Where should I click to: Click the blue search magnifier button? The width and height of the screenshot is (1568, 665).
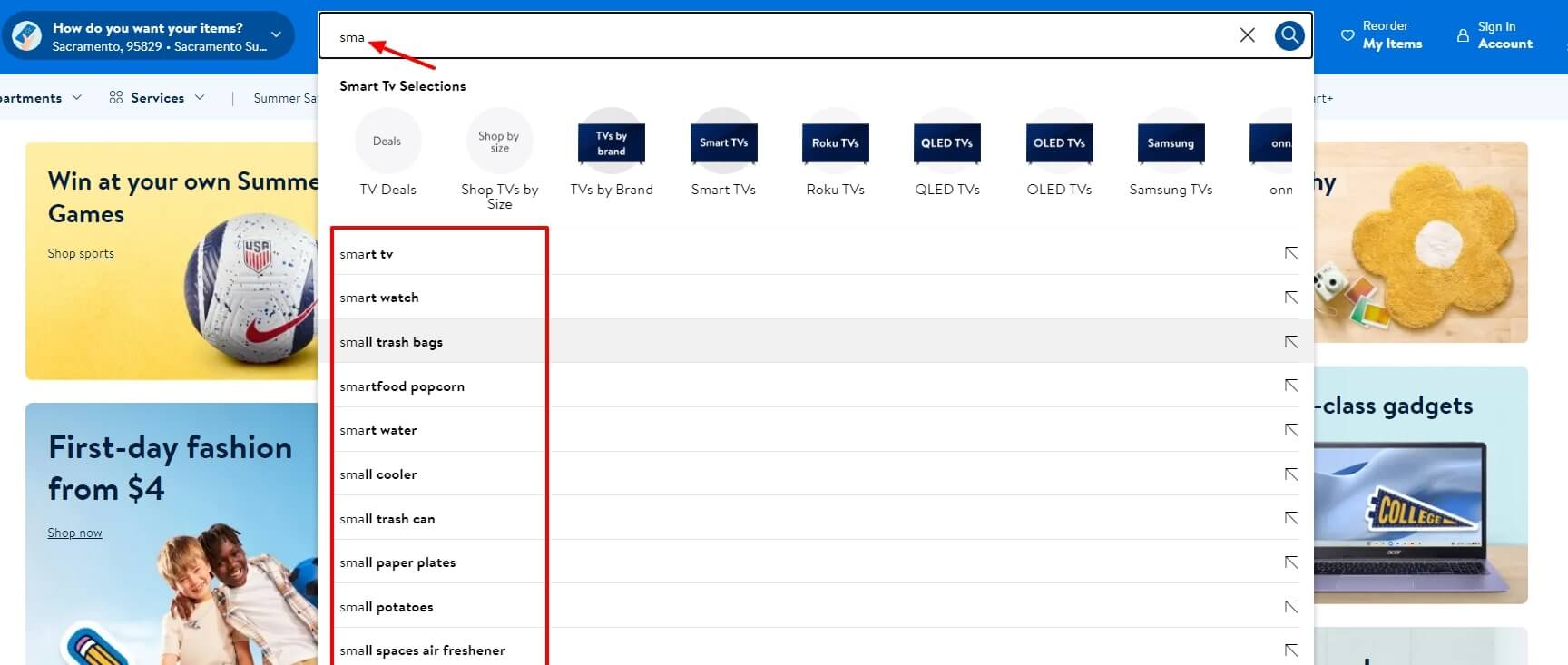pyautogui.click(x=1289, y=35)
